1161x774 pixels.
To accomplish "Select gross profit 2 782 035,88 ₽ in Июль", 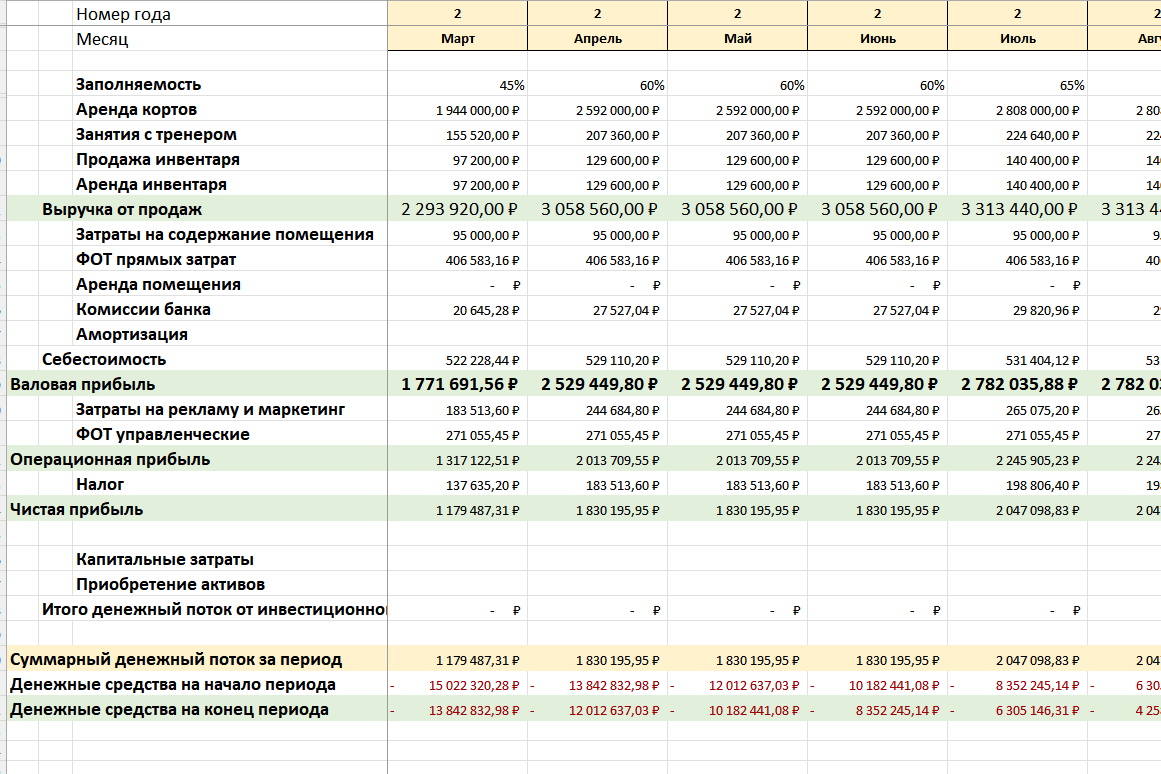I will point(1017,384).
